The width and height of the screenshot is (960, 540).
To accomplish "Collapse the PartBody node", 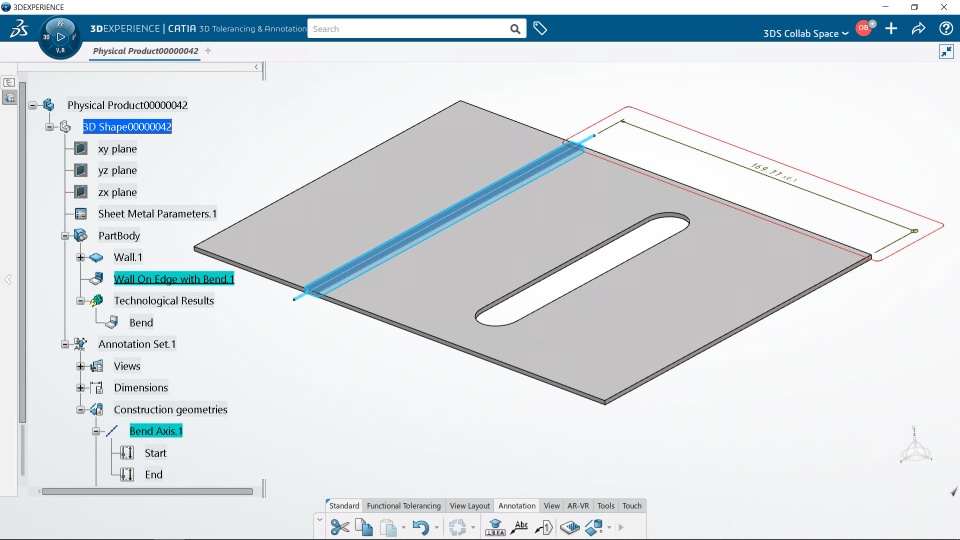I will click(65, 236).
